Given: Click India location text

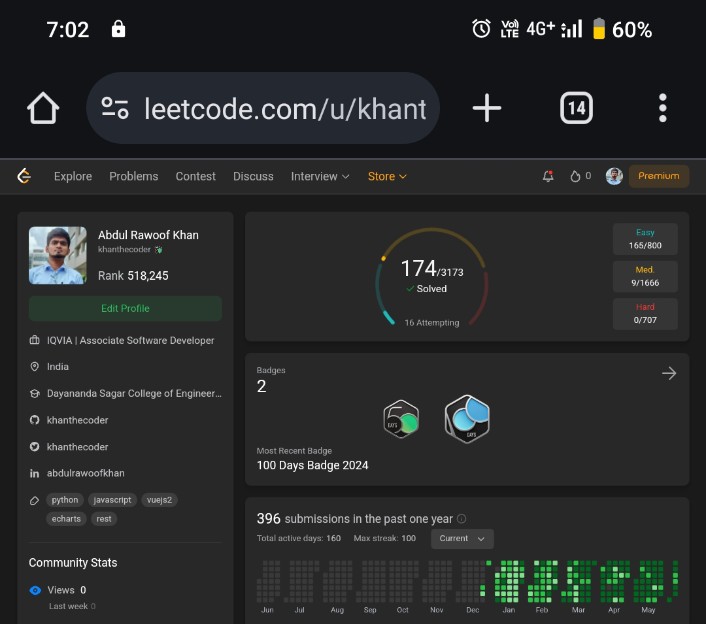Looking at the screenshot, I should pos(58,366).
